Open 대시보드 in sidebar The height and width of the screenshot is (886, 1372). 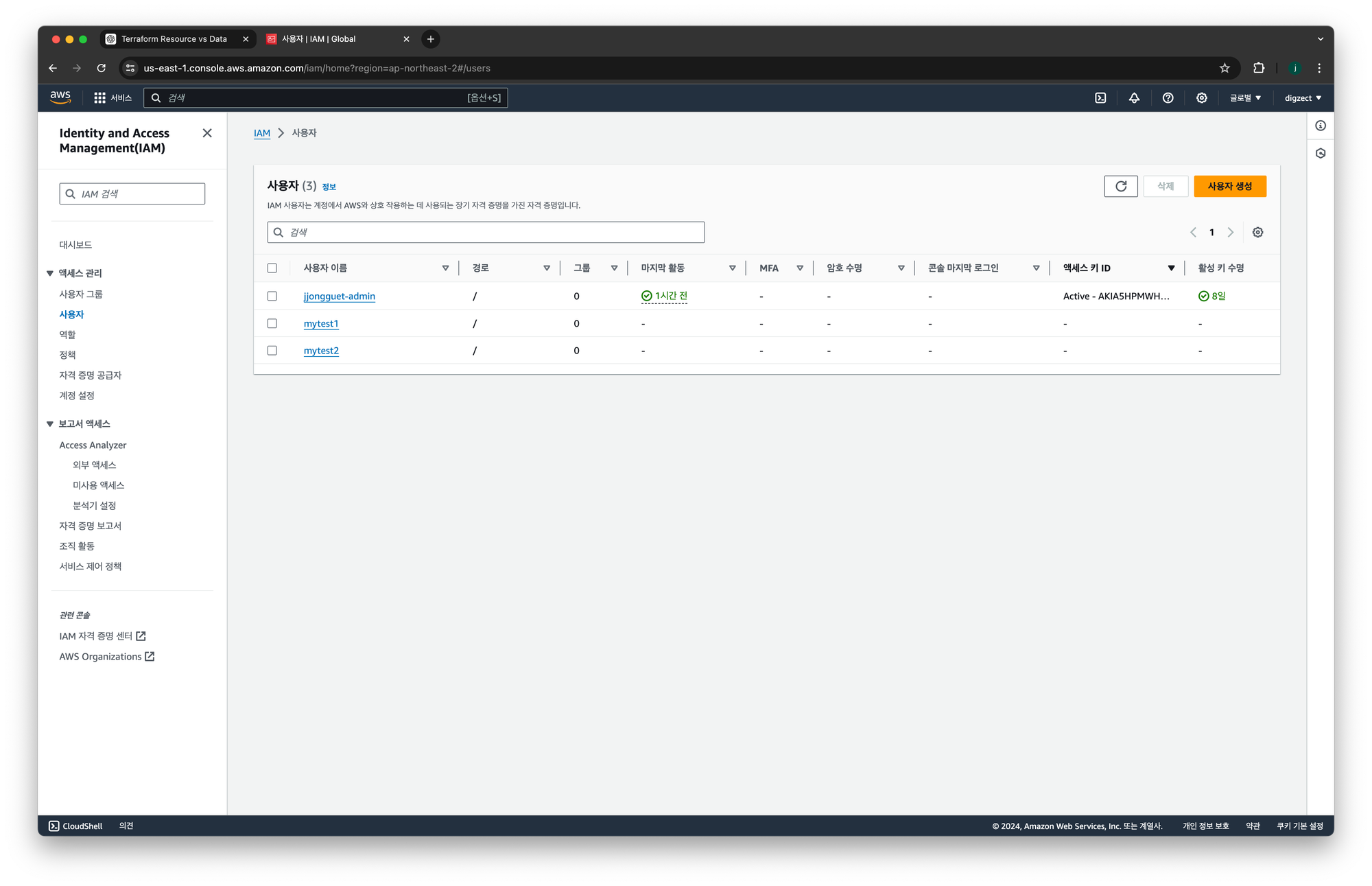pyautogui.click(x=75, y=245)
